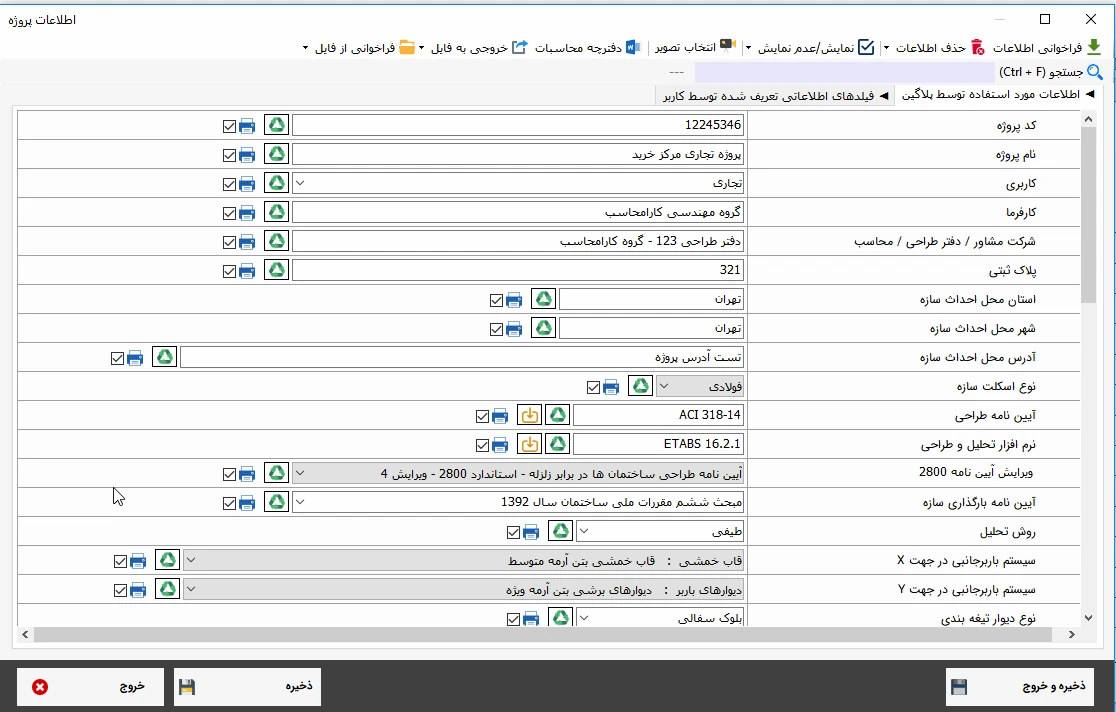
Task: Click the printer icon in نام پروژه row
Action: (247, 155)
